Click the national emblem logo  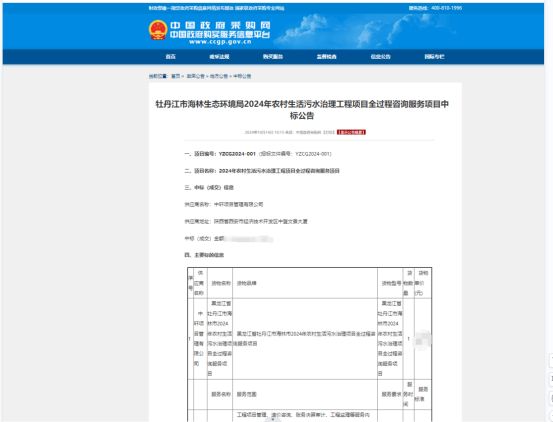[x=158, y=30]
